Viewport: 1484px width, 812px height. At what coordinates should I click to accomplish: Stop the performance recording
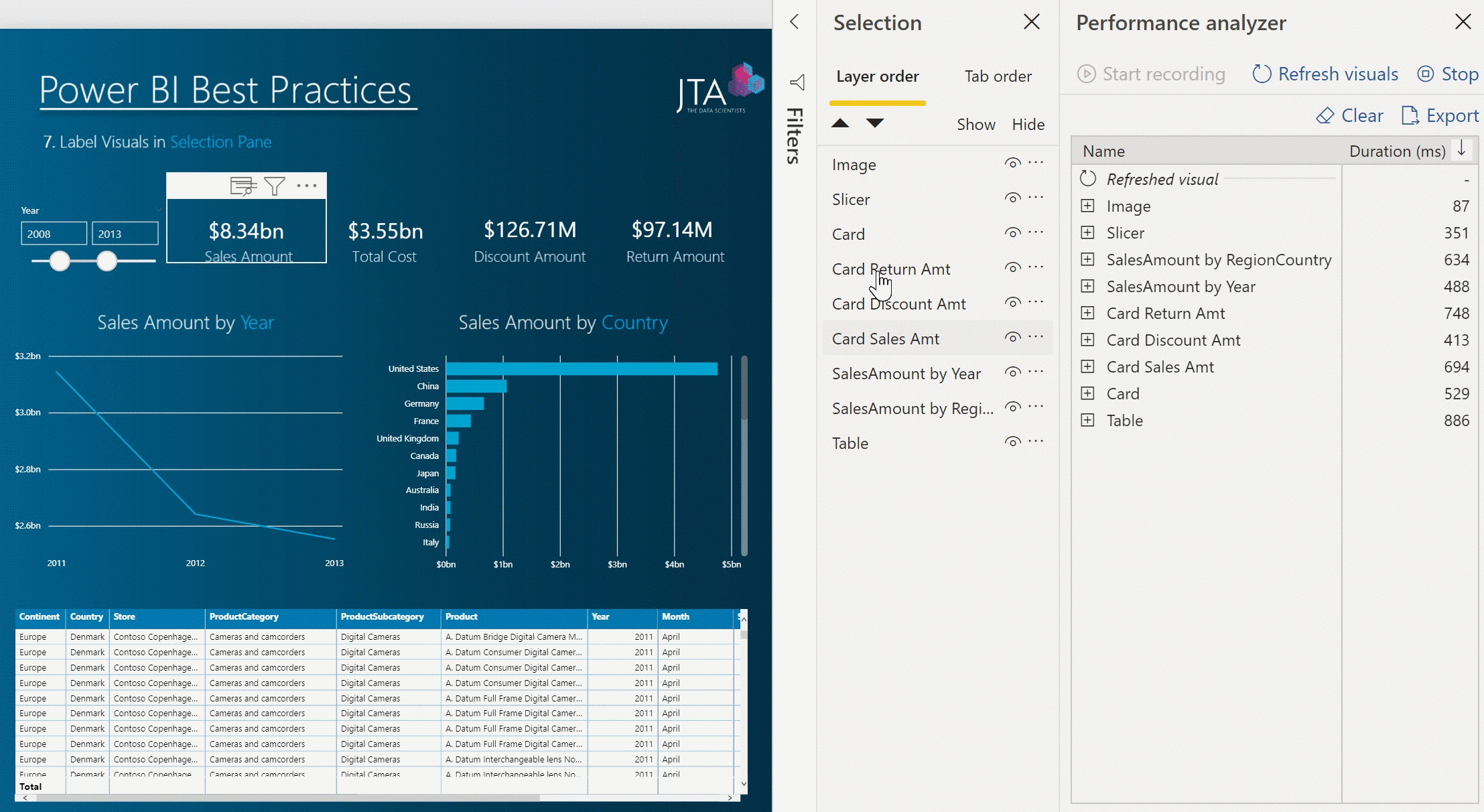[1448, 74]
